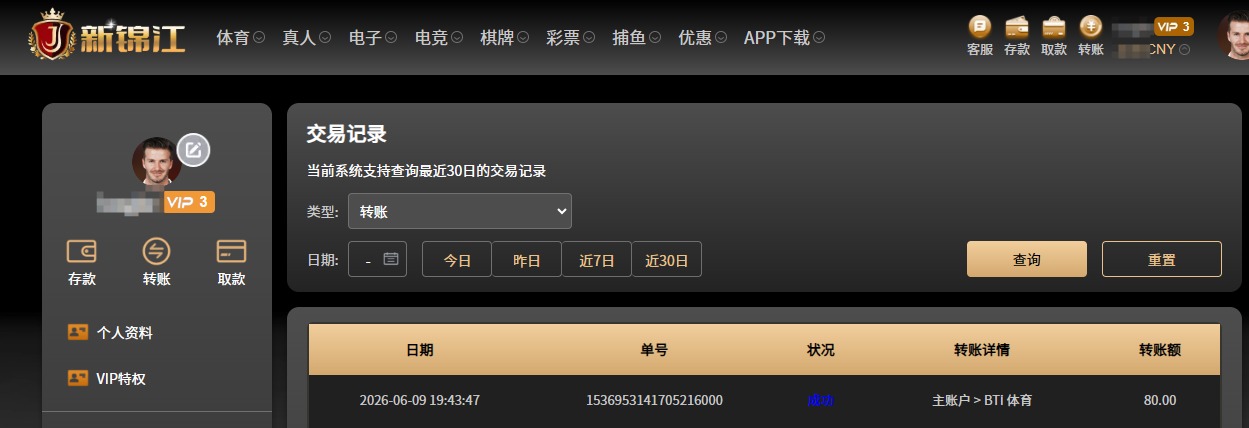Click the 单号 column header
The image size is (1249, 428).
[x=654, y=350]
